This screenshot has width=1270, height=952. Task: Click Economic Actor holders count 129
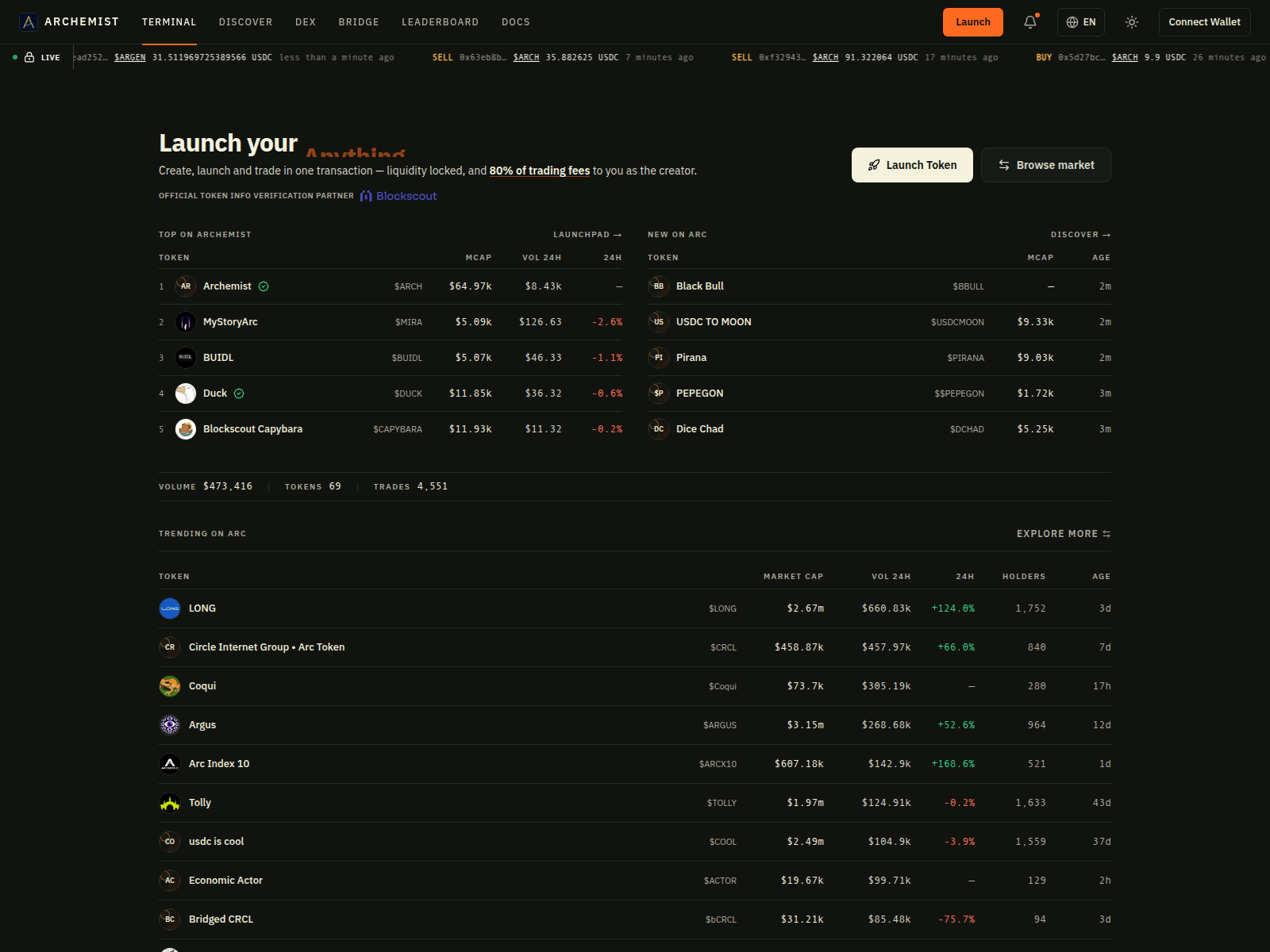(1037, 881)
